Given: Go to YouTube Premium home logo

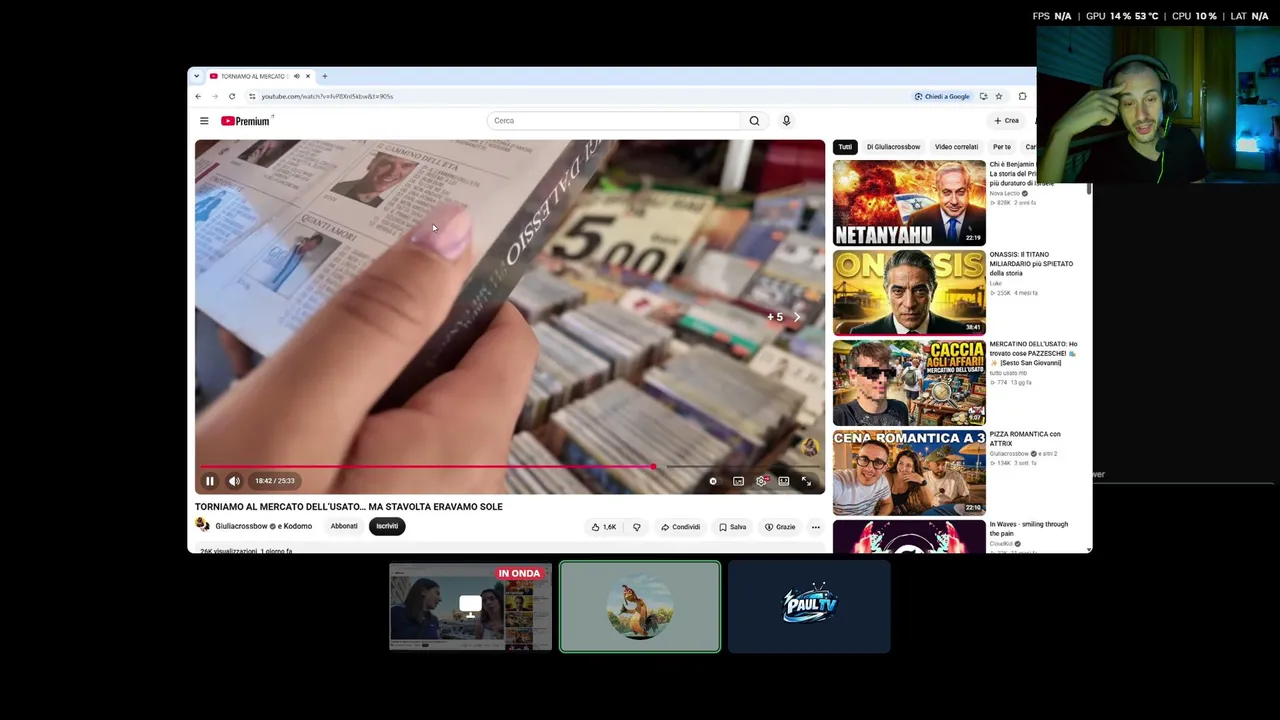Looking at the screenshot, I should click(246, 121).
